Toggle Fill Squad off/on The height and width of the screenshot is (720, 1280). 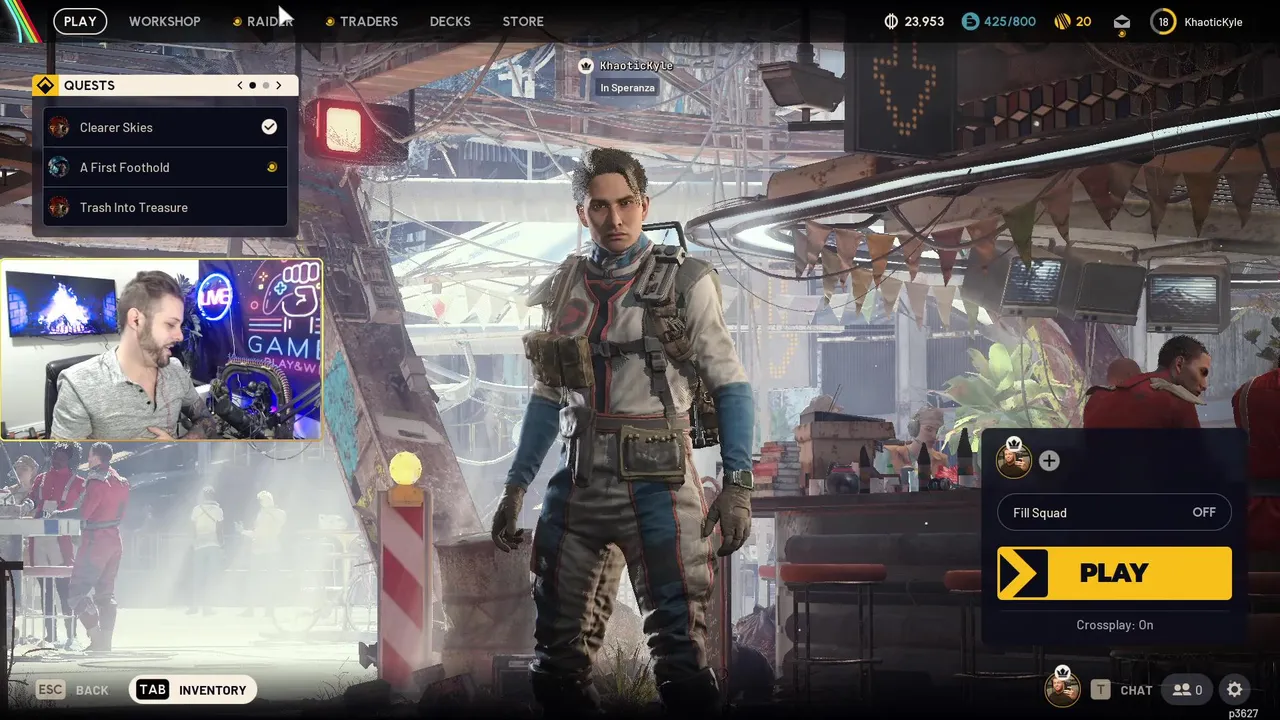[x=1114, y=512]
